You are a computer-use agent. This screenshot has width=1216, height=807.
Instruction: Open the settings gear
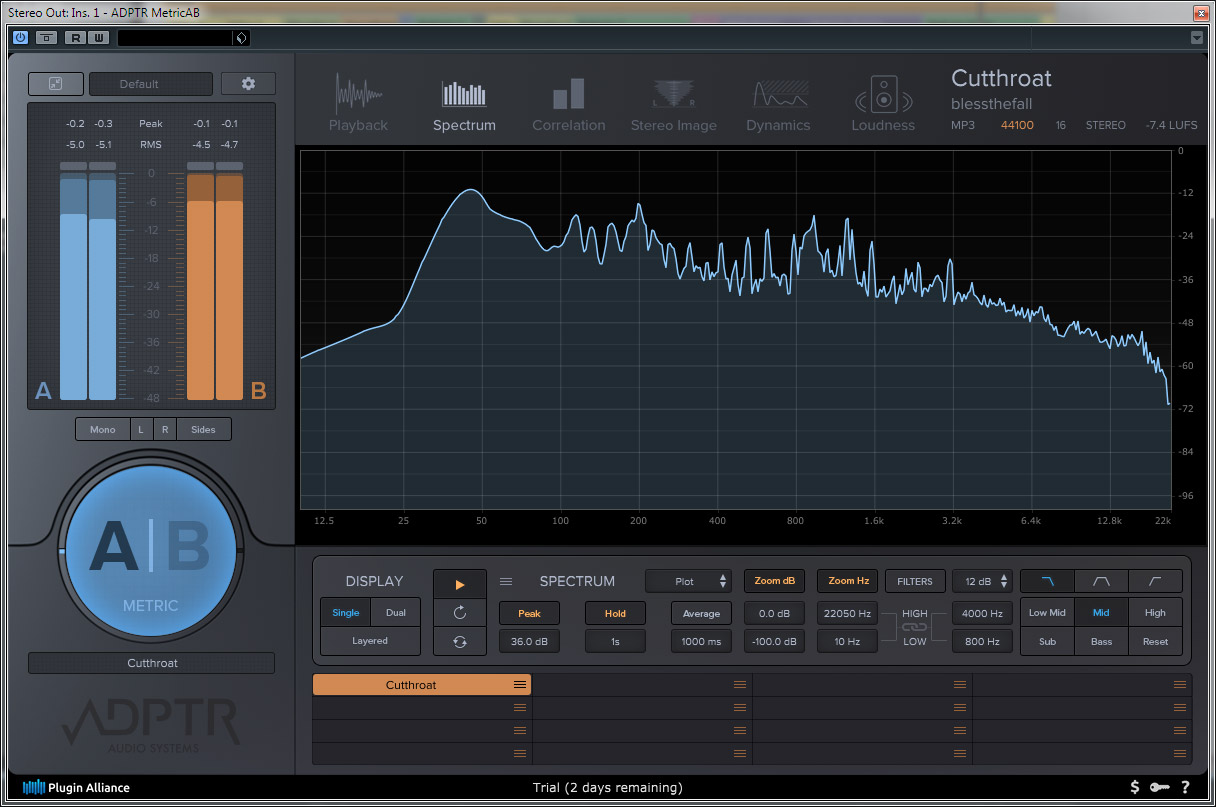pos(248,84)
